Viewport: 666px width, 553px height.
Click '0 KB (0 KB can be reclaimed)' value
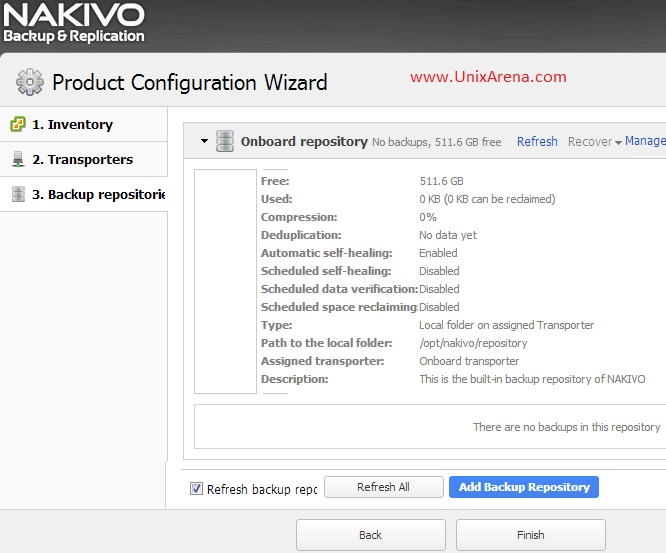[487, 199]
